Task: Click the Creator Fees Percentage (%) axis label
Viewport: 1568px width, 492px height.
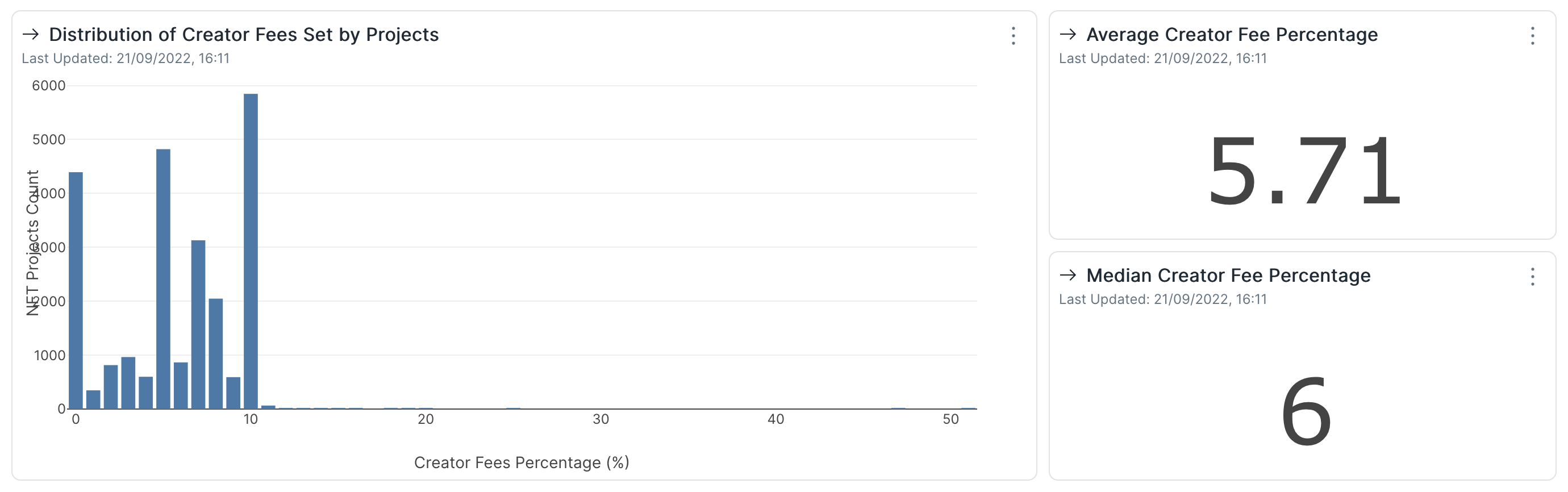Action: [522, 463]
